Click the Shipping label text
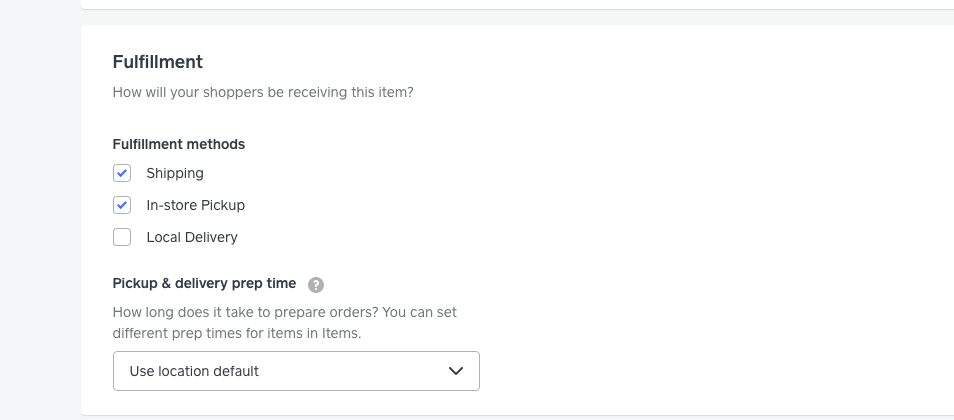This screenshot has height=420, width=954. click(x=175, y=173)
